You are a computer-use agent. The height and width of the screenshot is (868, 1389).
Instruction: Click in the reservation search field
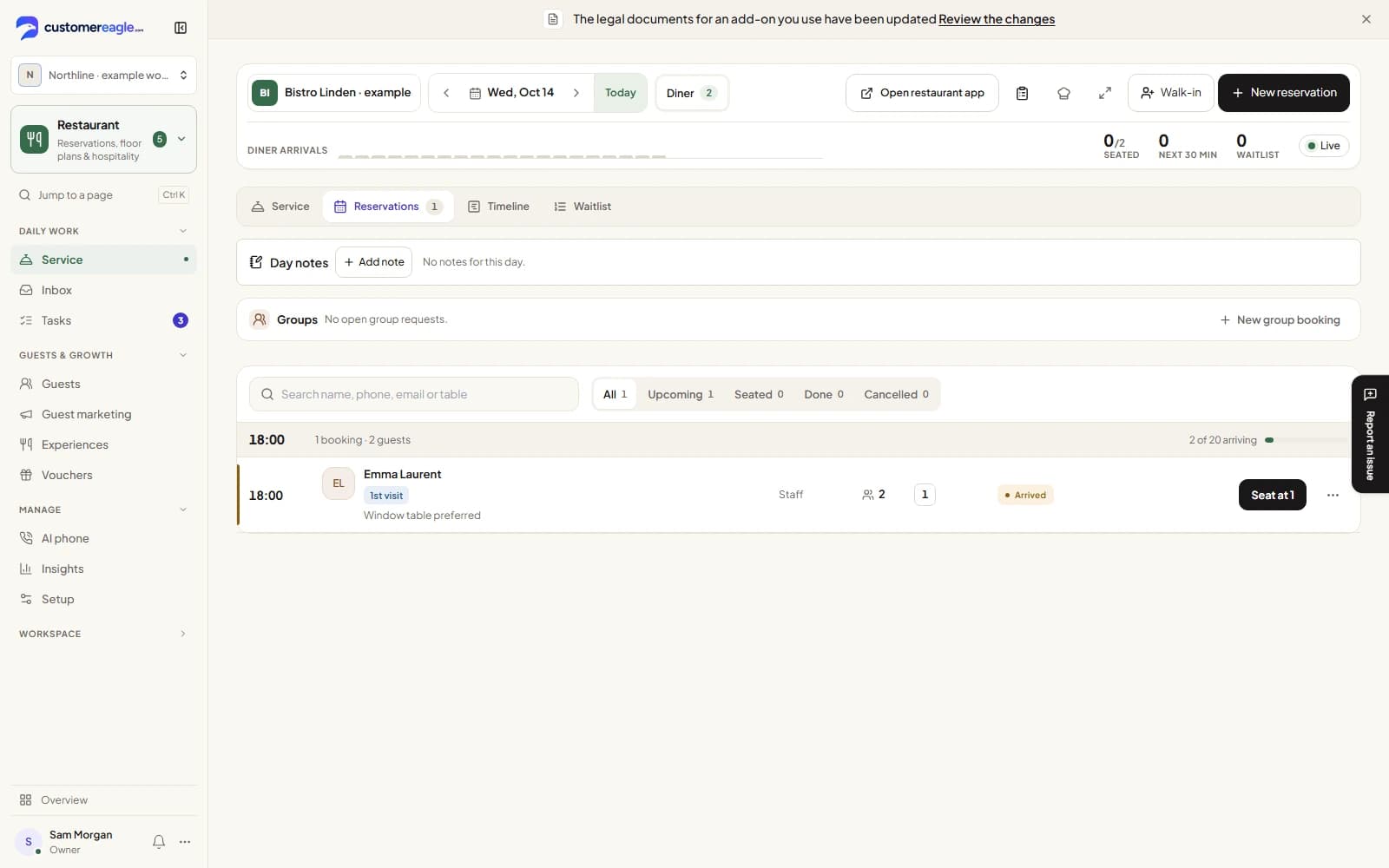click(414, 394)
